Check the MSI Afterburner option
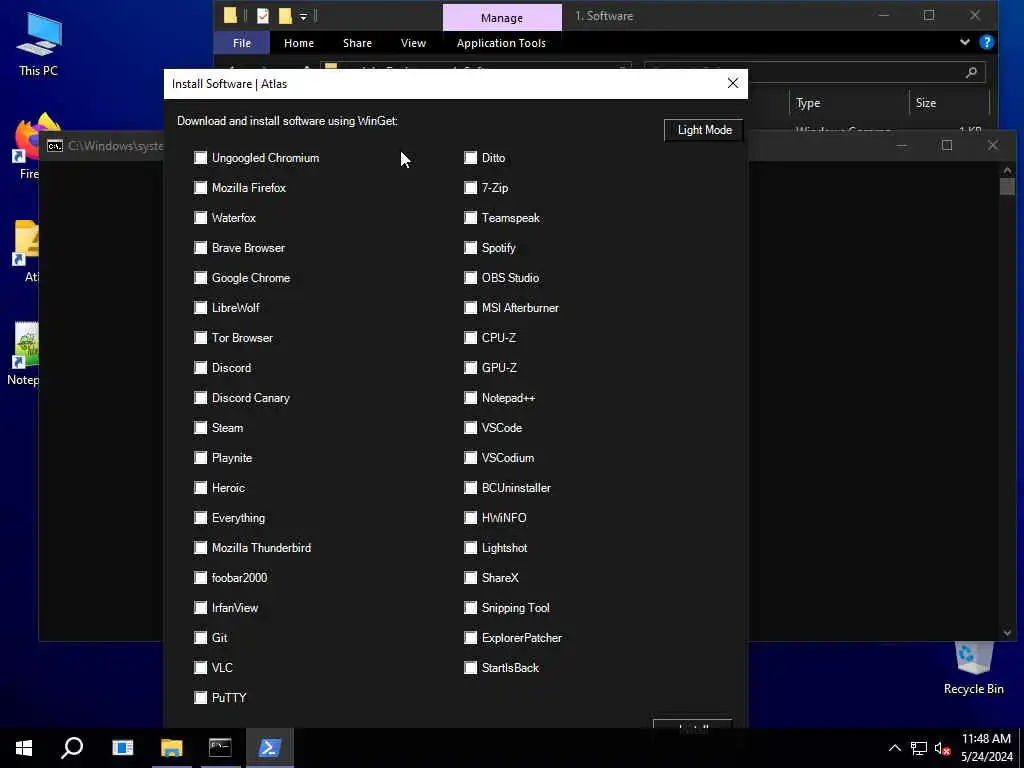Screen dimensions: 1024x768 470,308
